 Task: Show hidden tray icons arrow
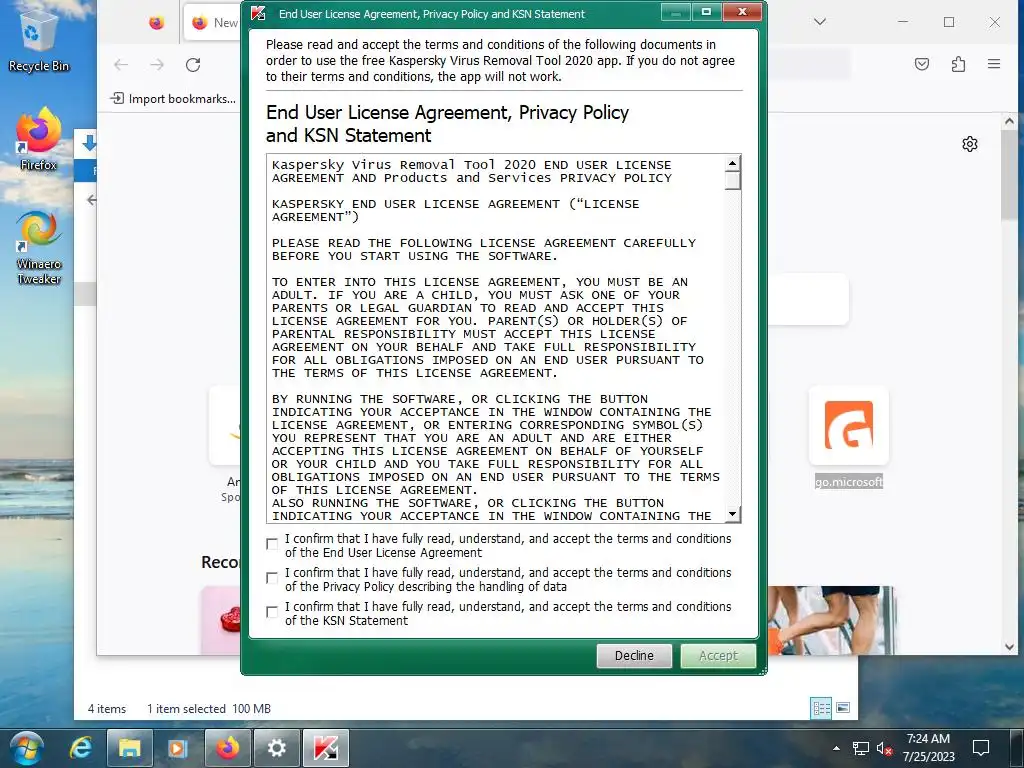837,748
